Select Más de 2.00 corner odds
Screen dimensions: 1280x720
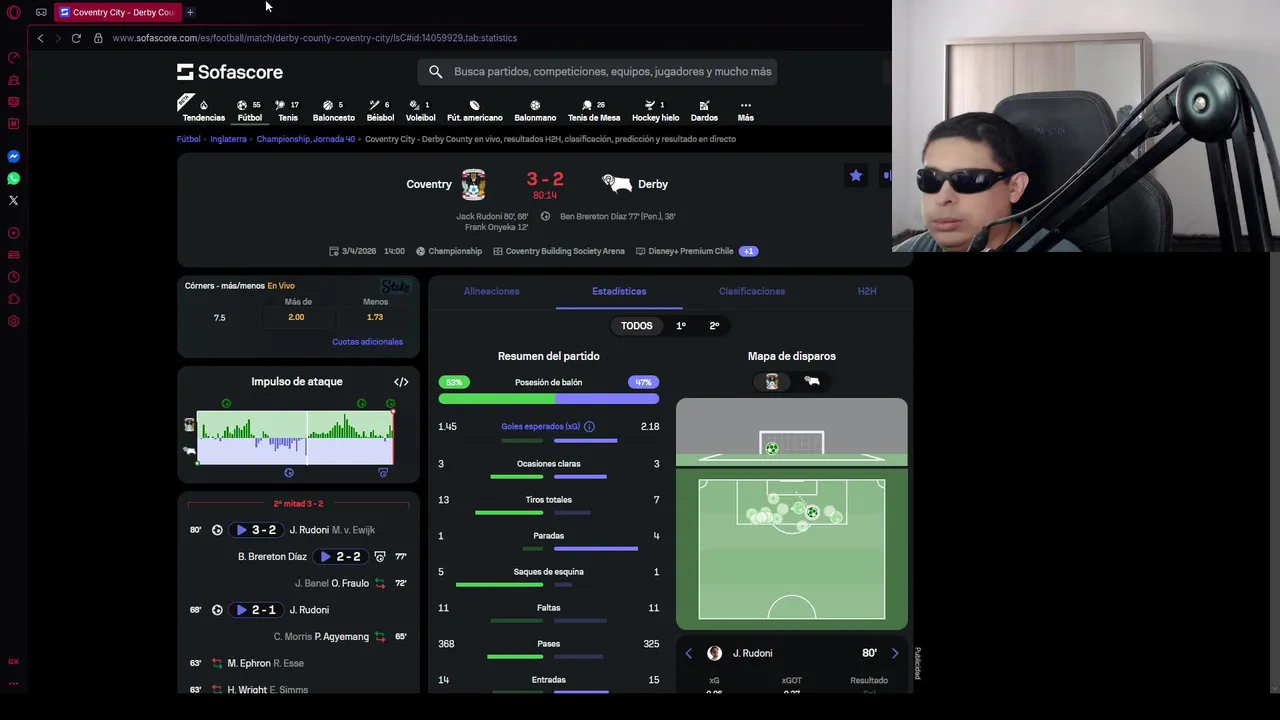tap(296, 317)
